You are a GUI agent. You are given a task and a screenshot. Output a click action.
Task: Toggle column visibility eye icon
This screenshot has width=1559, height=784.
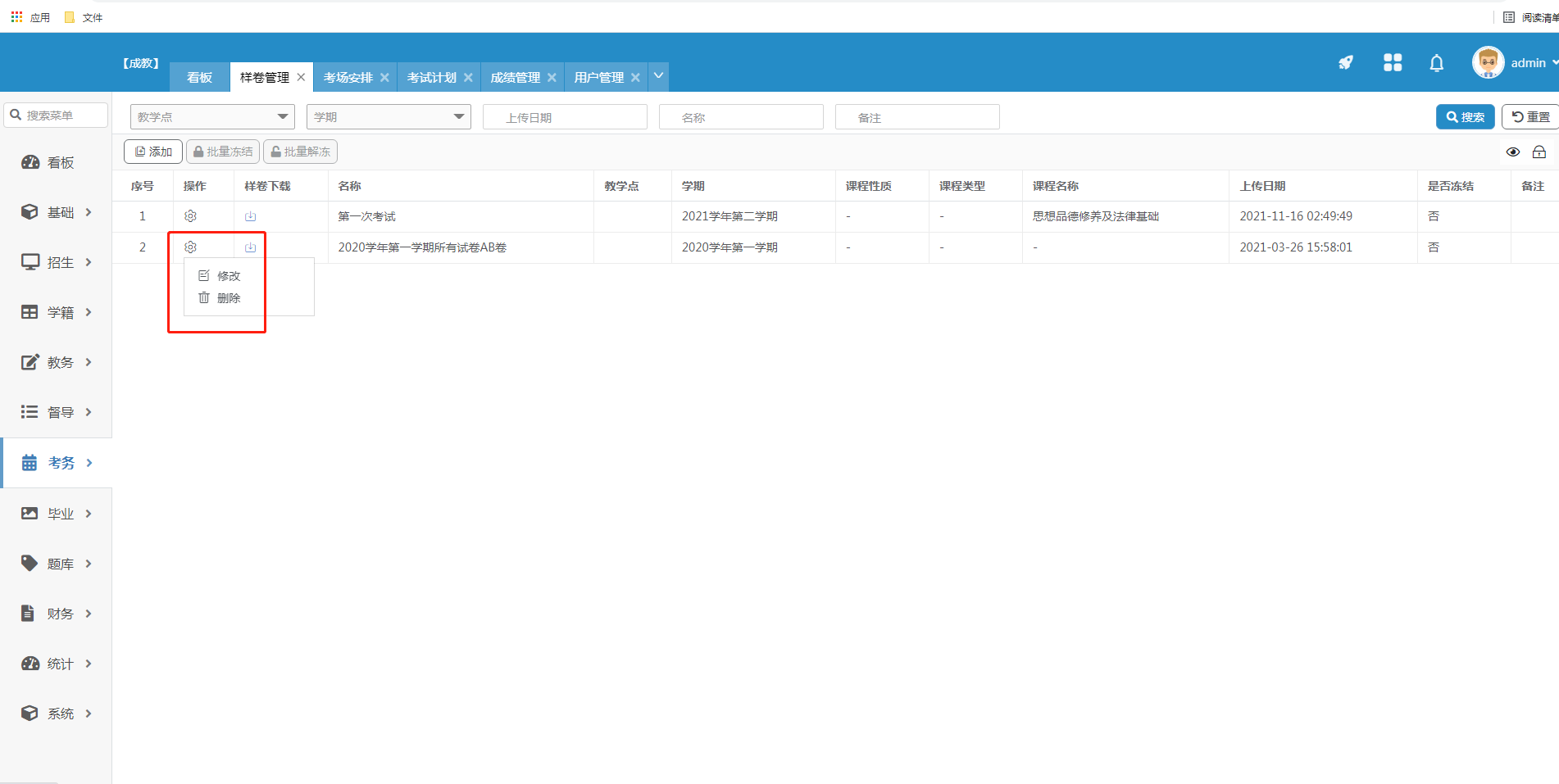pos(1512,152)
